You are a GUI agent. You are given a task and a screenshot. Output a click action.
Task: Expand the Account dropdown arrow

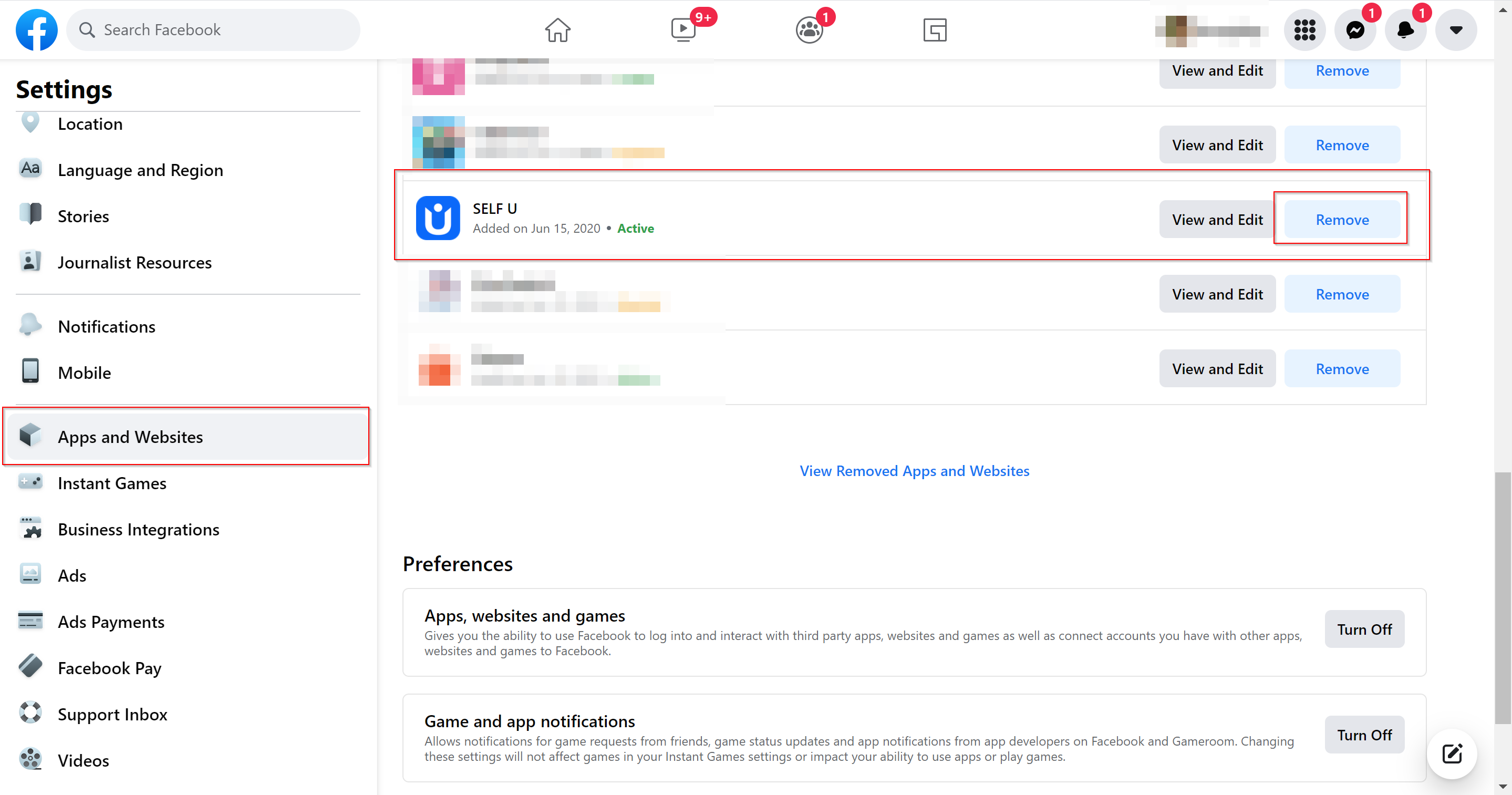[1456, 30]
